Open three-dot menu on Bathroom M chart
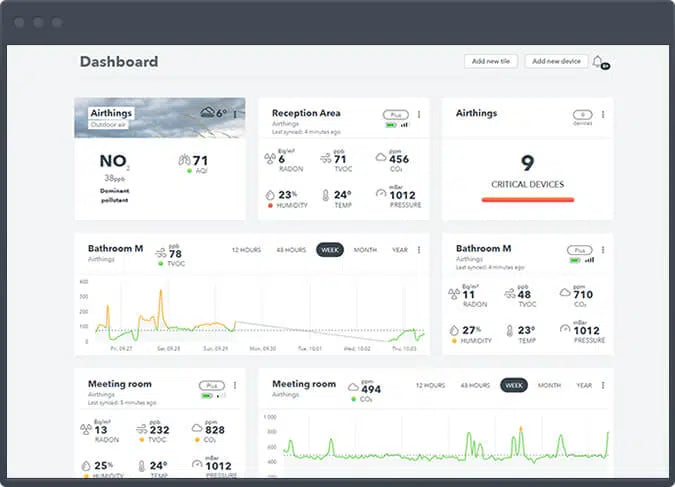 419,250
